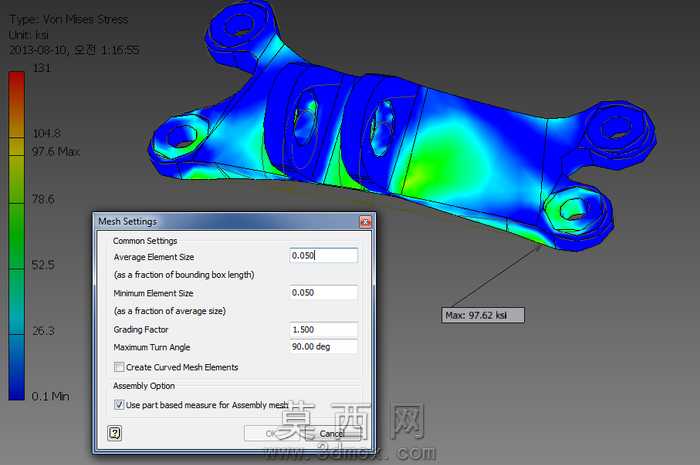
Task: Click the (as a fraction of bounding box length) note
Action: 184,274
